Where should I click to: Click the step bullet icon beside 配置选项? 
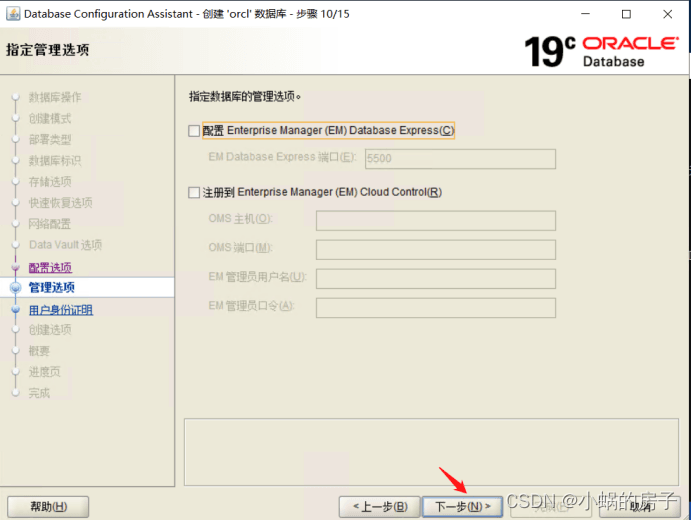[15, 267]
